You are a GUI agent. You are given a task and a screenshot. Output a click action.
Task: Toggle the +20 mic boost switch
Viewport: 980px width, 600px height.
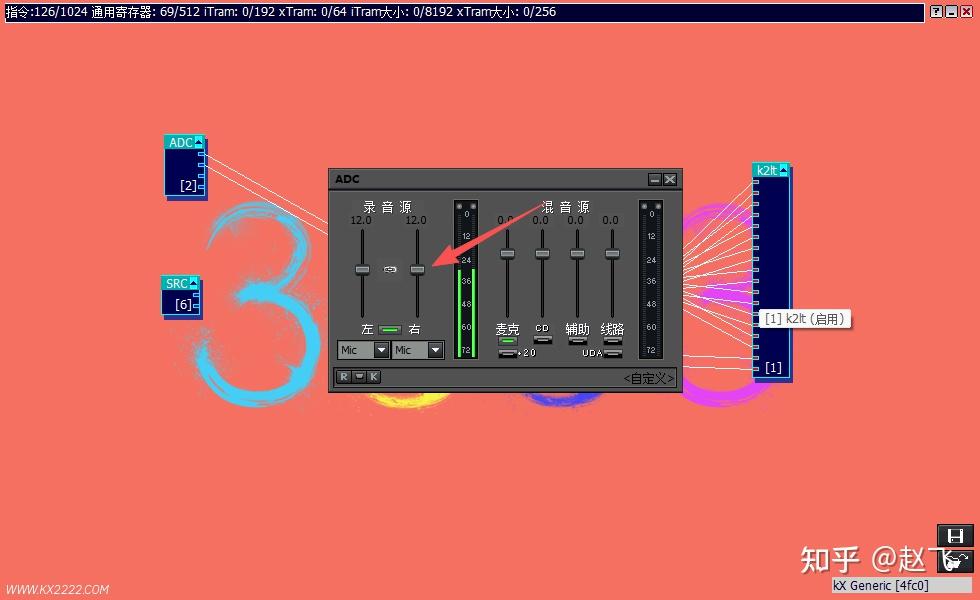point(508,353)
